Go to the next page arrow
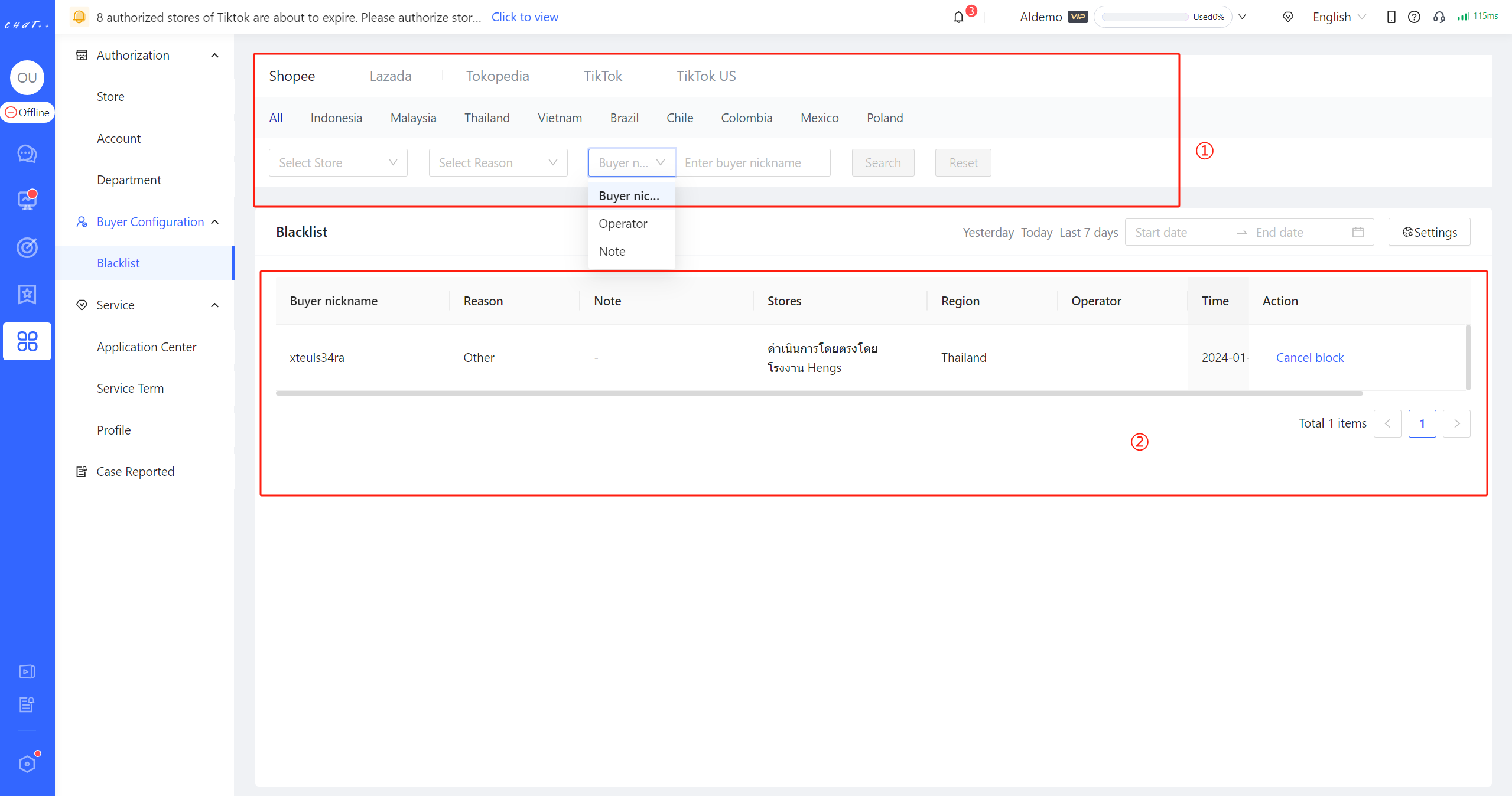 click(x=1456, y=423)
